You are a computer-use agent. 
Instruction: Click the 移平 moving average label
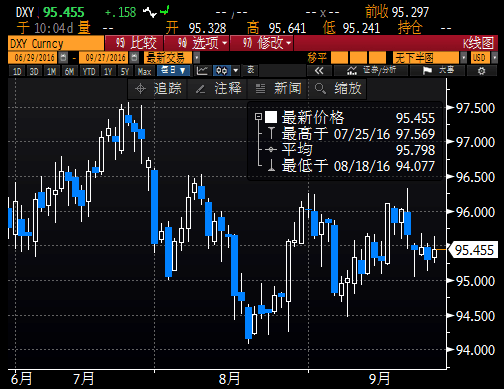pyautogui.click(x=317, y=58)
